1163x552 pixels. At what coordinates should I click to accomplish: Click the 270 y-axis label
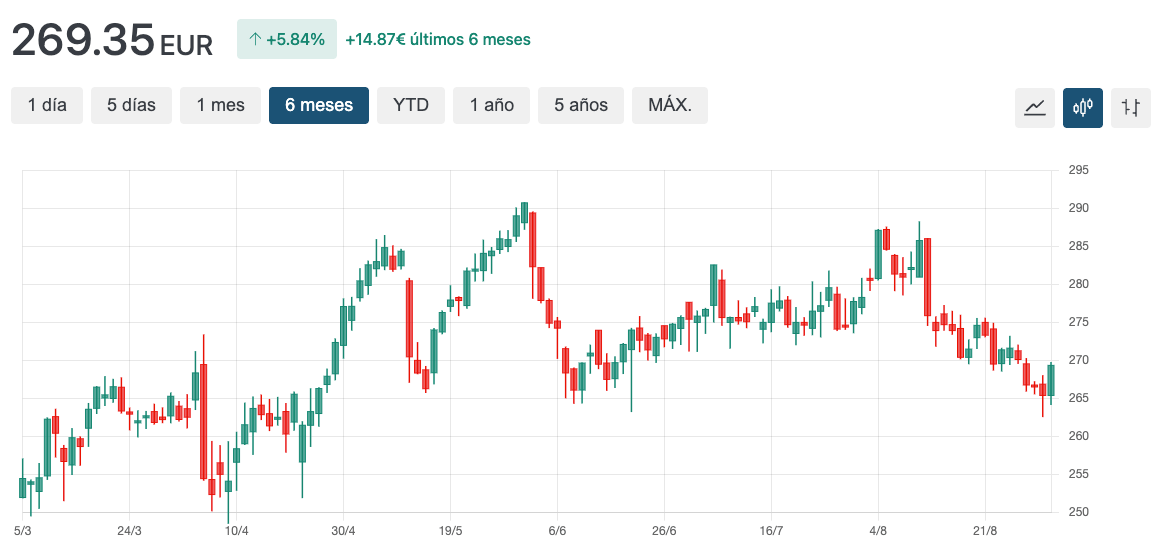1078,360
